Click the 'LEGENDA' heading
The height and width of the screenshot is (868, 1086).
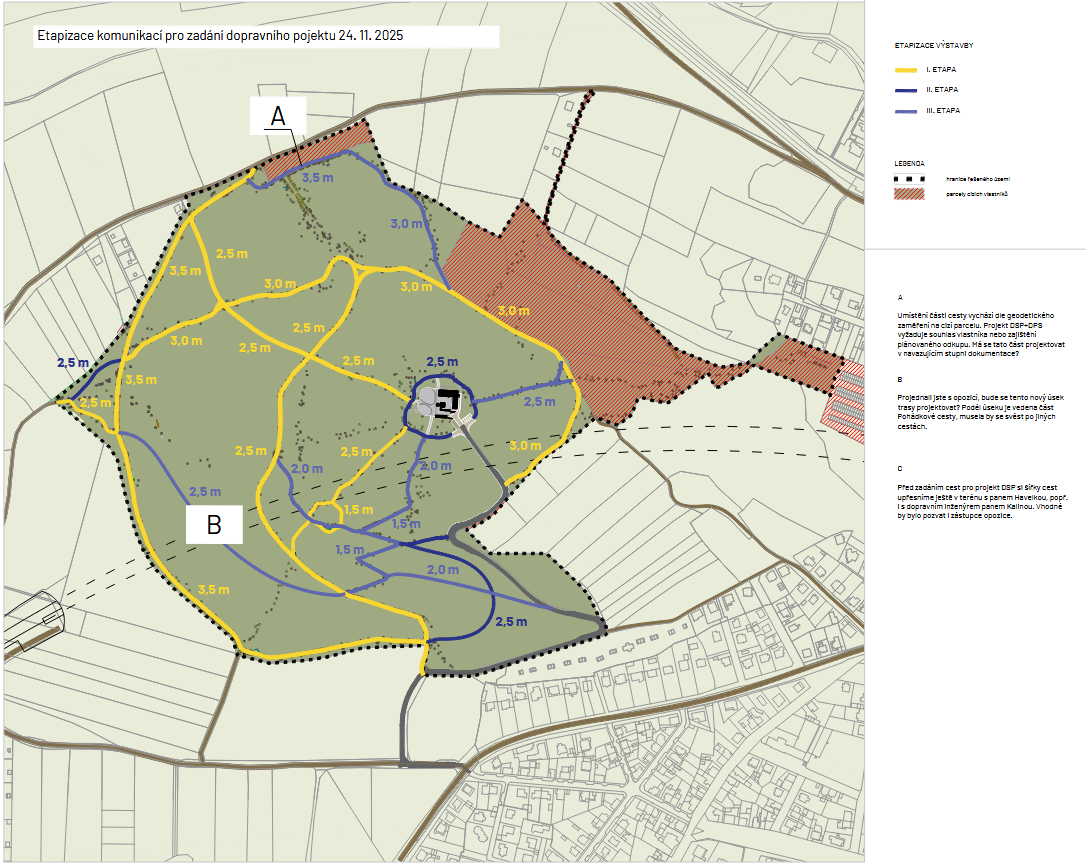point(910,162)
